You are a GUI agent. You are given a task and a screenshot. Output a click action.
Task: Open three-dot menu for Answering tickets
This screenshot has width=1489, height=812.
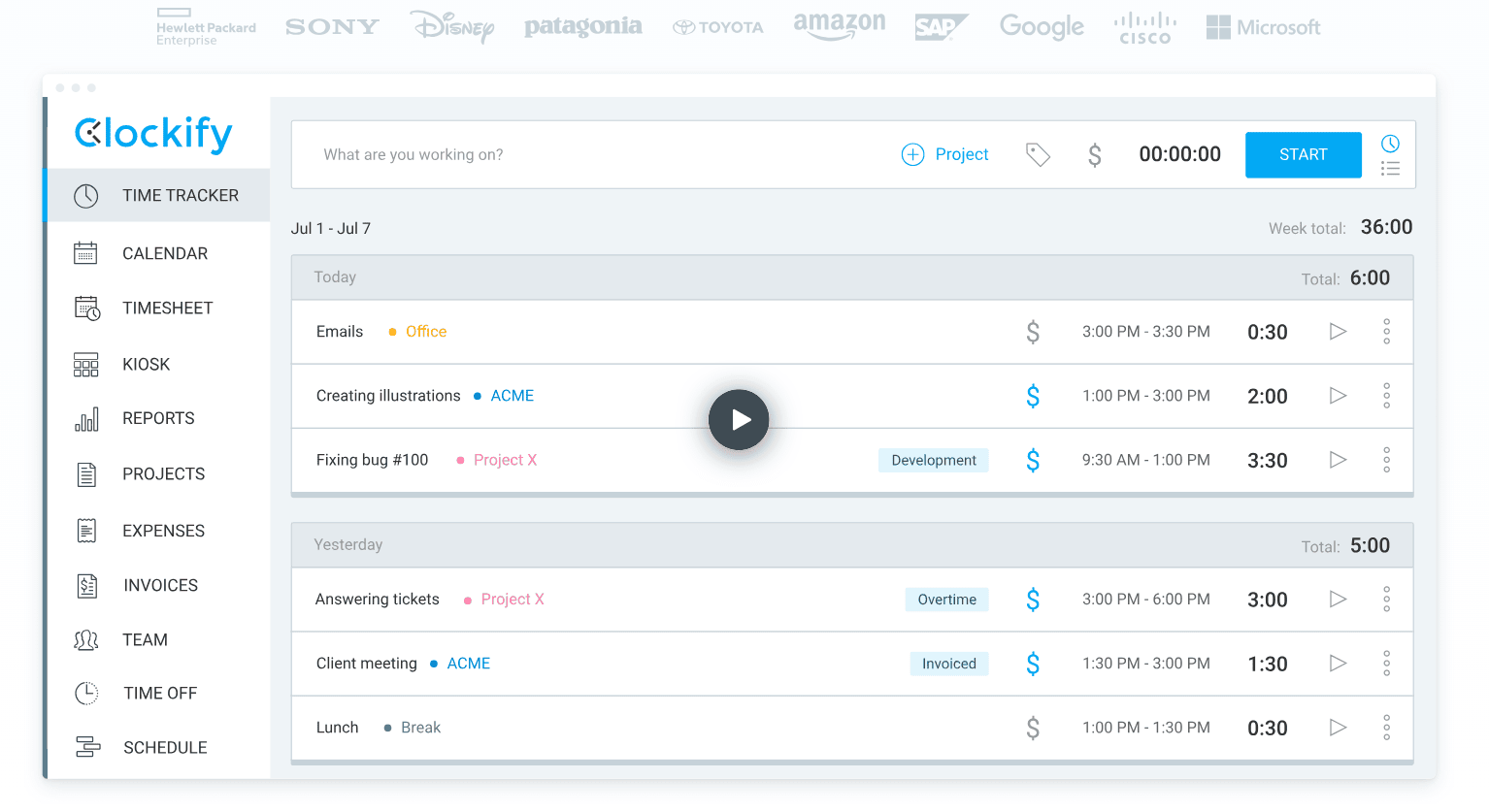[1386, 600]
